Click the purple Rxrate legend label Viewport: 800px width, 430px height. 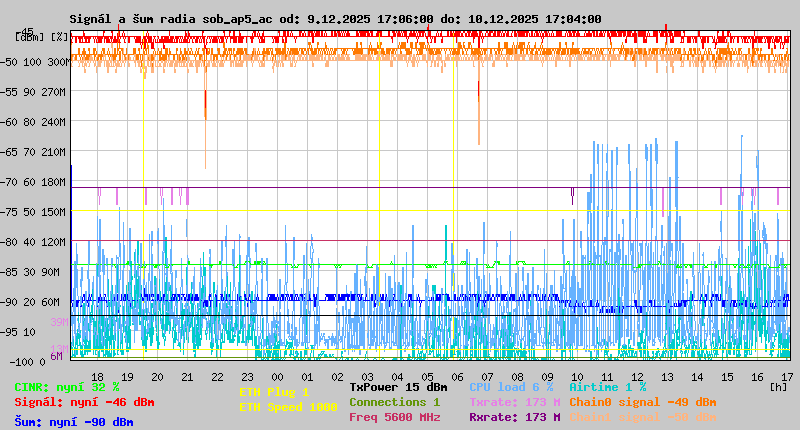tap(514, 417)
